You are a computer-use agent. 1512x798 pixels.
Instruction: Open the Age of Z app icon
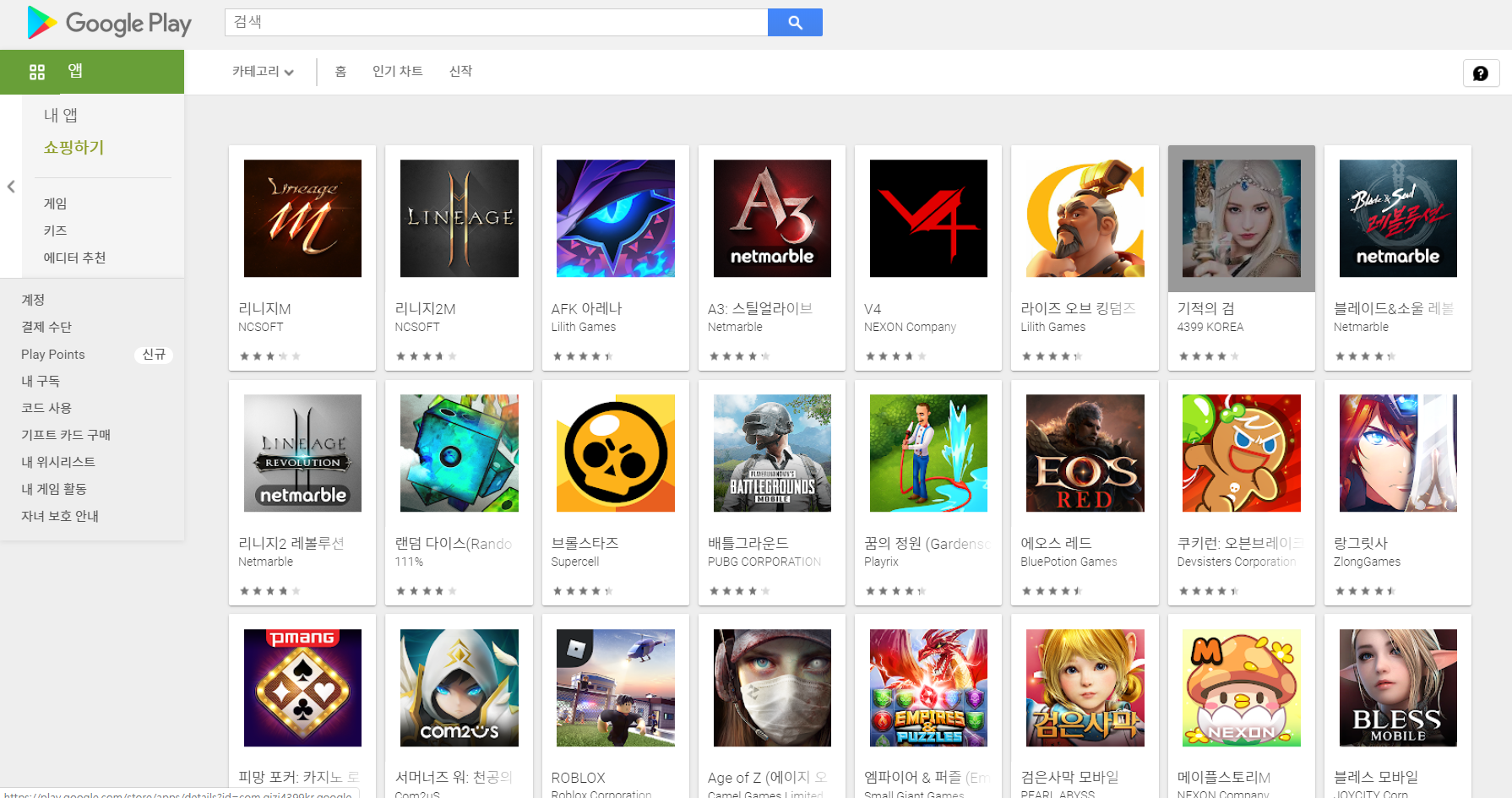772,688
